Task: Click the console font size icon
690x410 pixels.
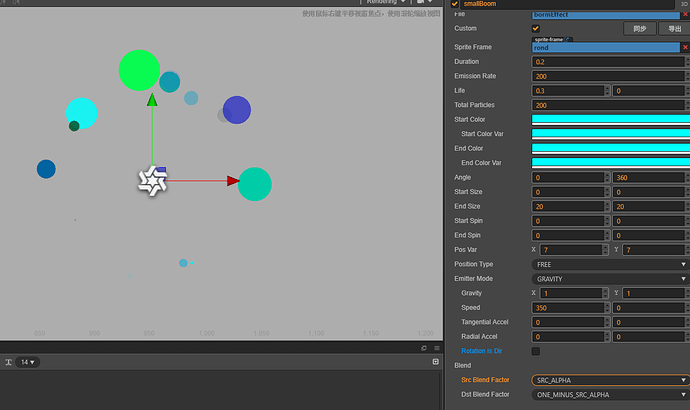Action: (x=8, y=362)
